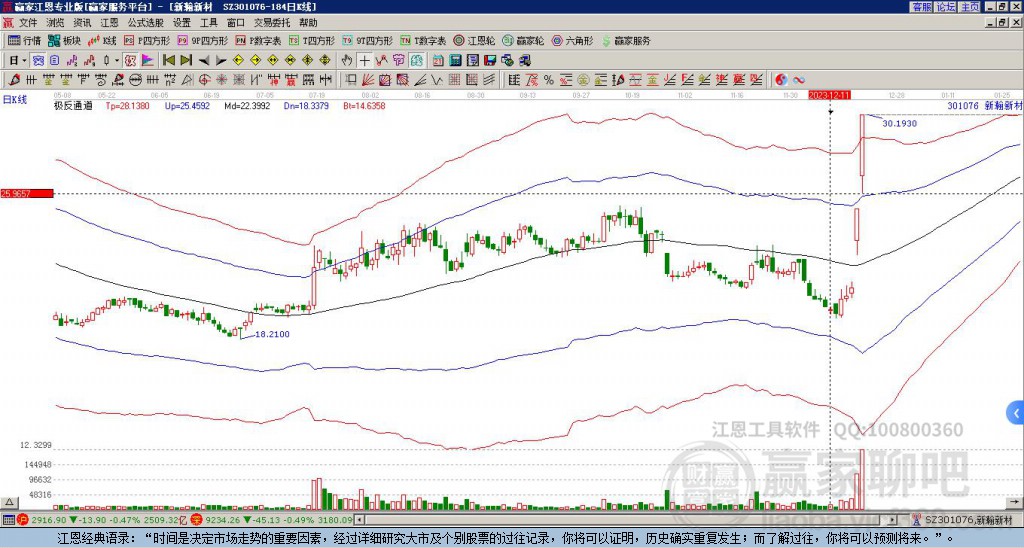Open the 交易委托 menu

pos(272,23)
